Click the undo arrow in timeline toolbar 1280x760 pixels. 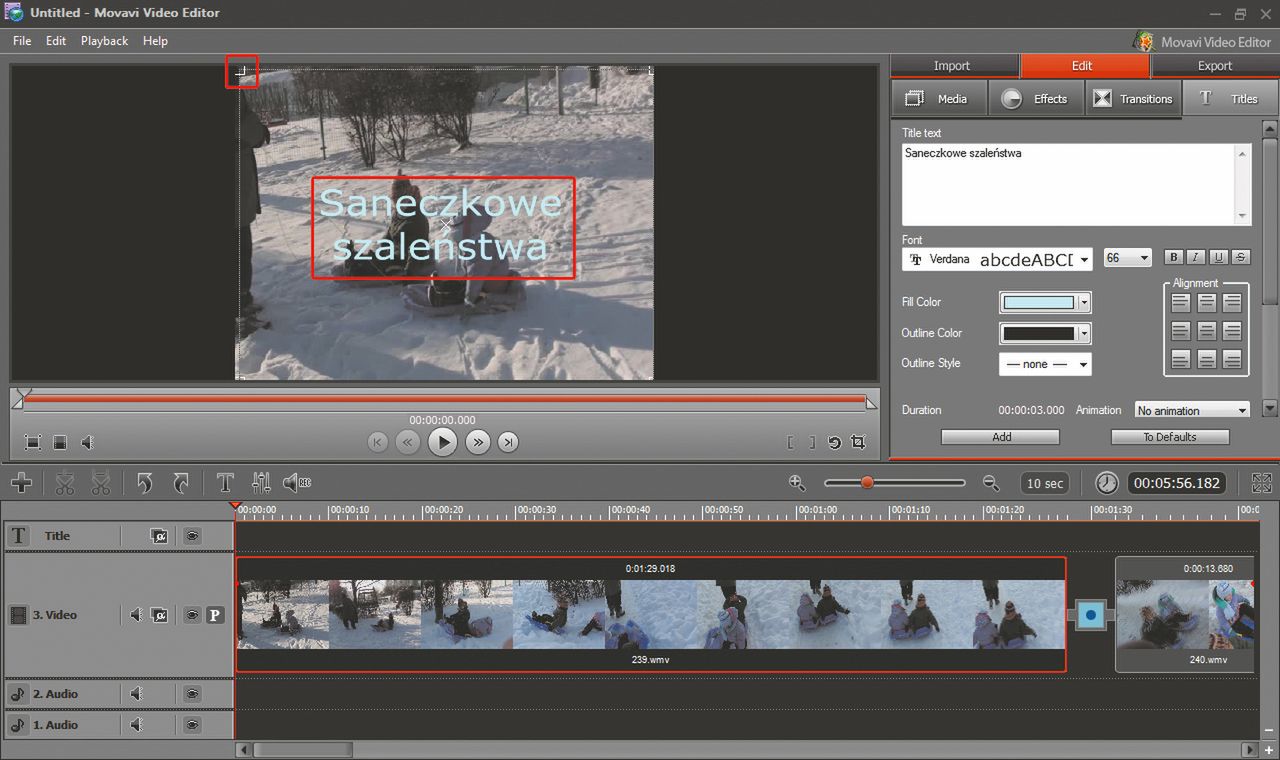(145, 483)
